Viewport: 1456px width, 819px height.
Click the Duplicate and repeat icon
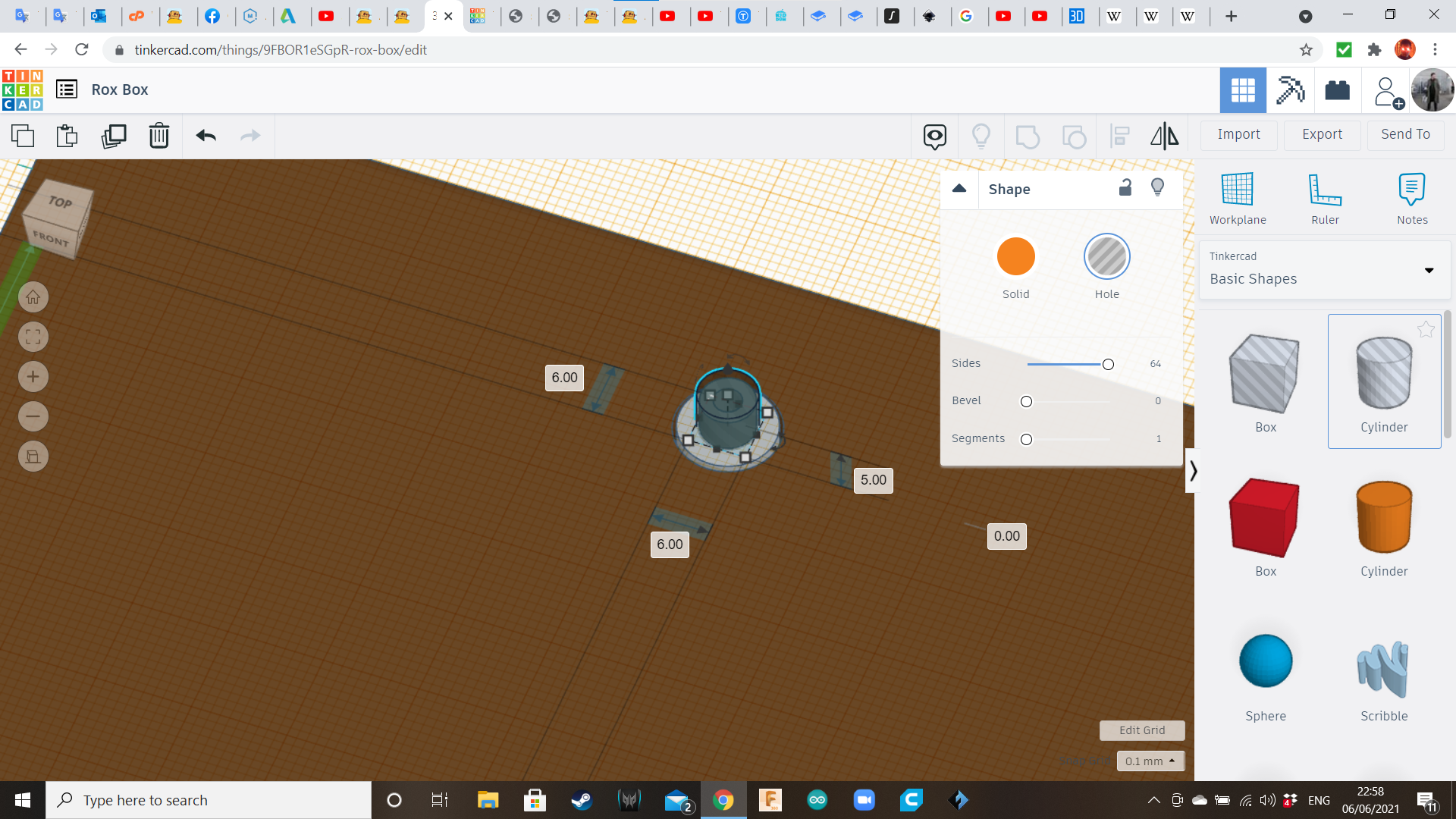pyautogui.click(x=114, y=136)
